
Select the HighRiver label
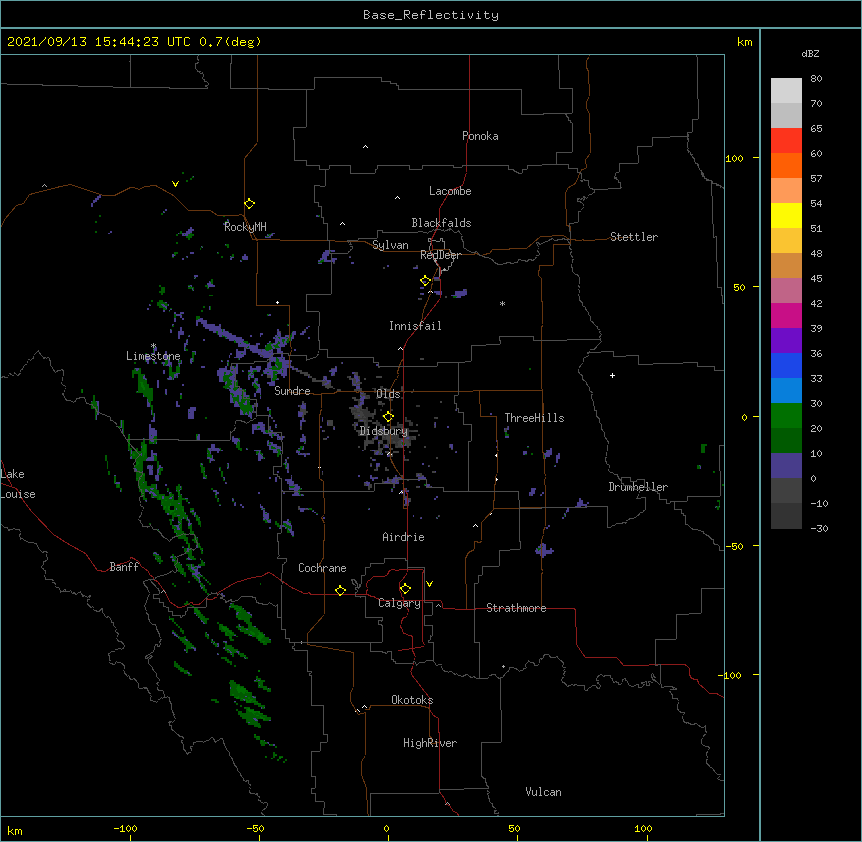tap(430, 743)
